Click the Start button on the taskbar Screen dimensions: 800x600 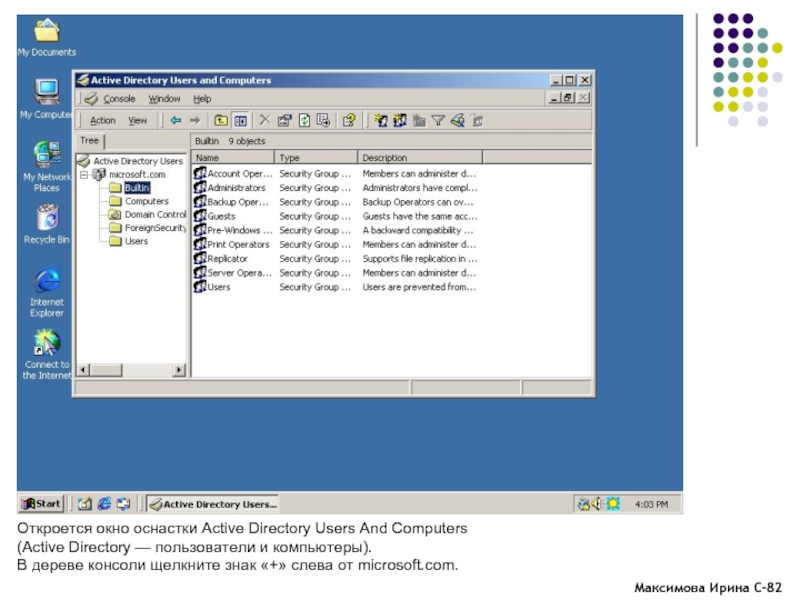pyautogui.click(x=42, y=504)
